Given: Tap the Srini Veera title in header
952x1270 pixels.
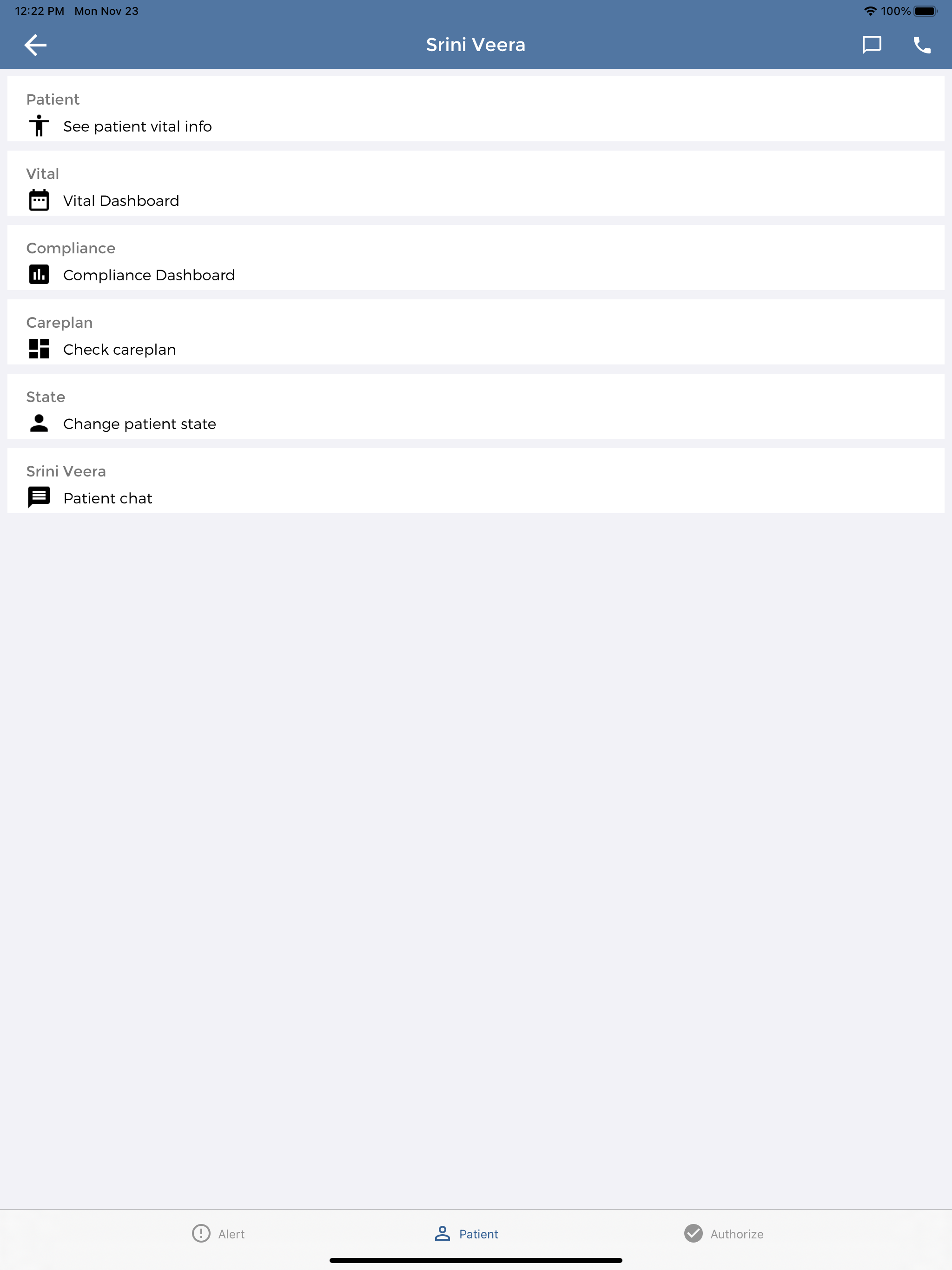Looking at the screenshot, I should pyautogui.click(x=476, y=45).
